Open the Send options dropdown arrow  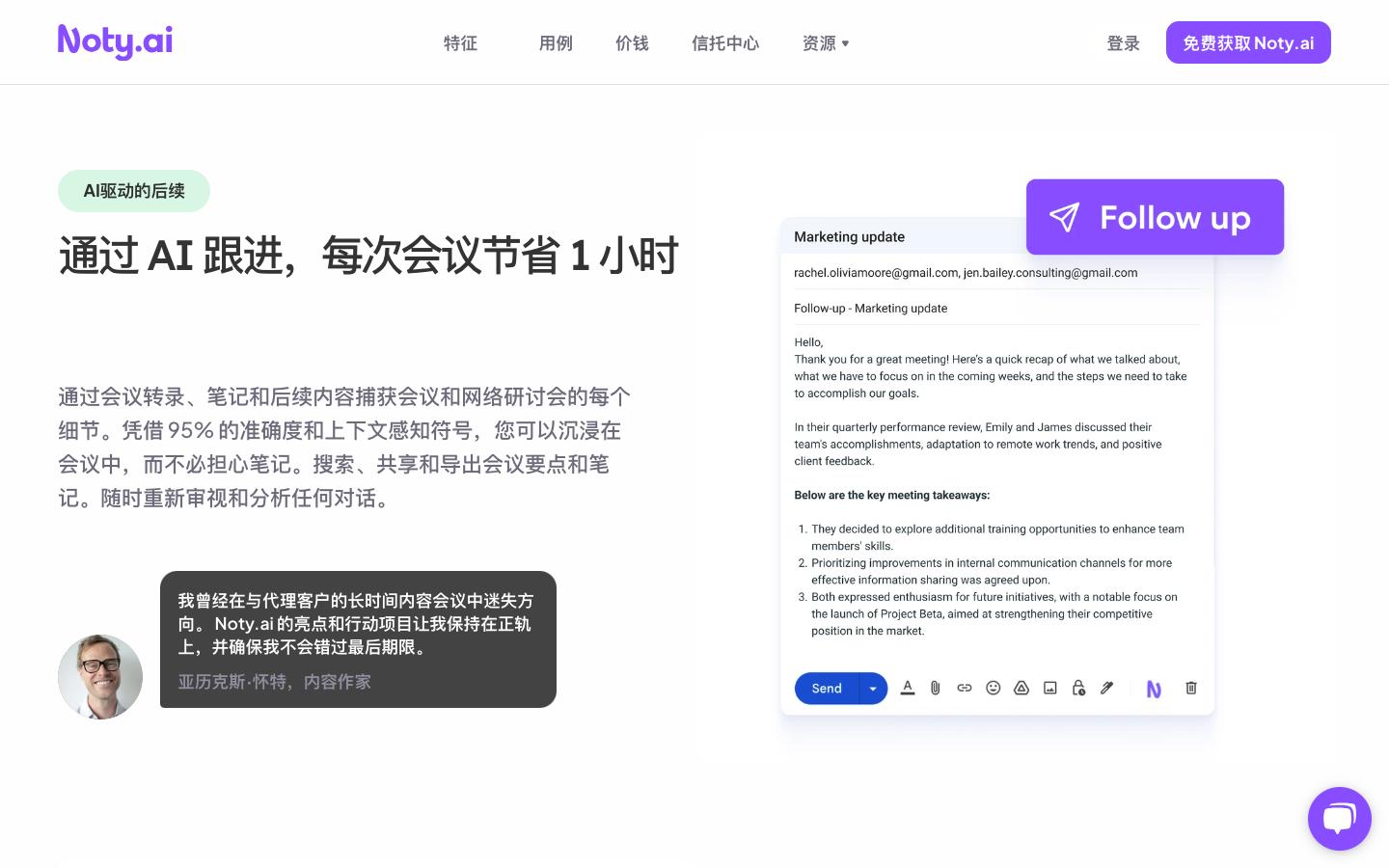point(873,689)
